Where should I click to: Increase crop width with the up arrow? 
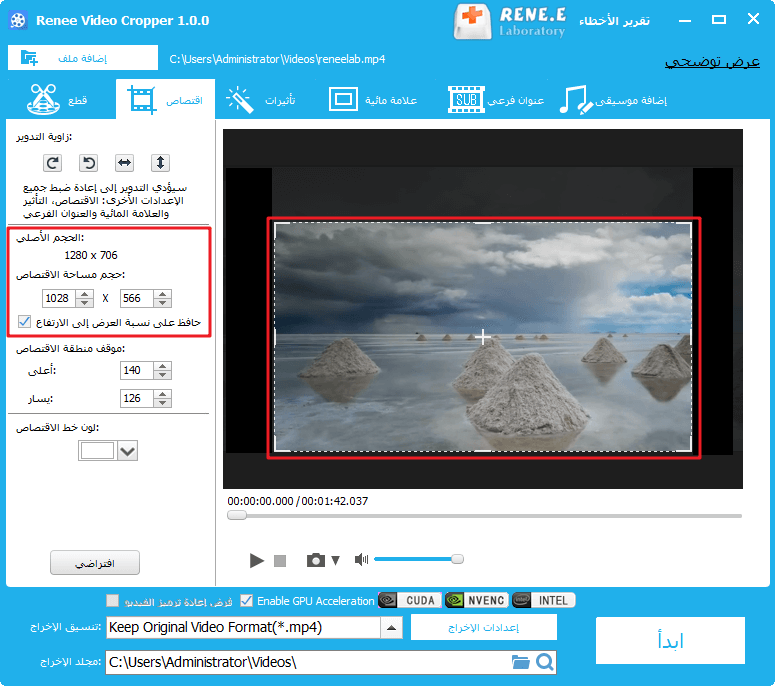coord(85,294)
